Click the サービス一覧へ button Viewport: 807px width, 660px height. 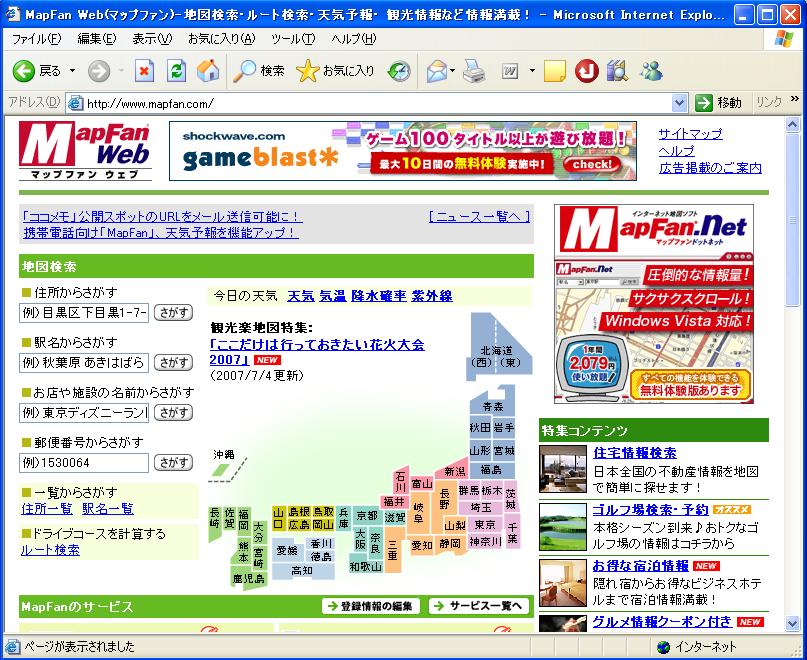479,606
